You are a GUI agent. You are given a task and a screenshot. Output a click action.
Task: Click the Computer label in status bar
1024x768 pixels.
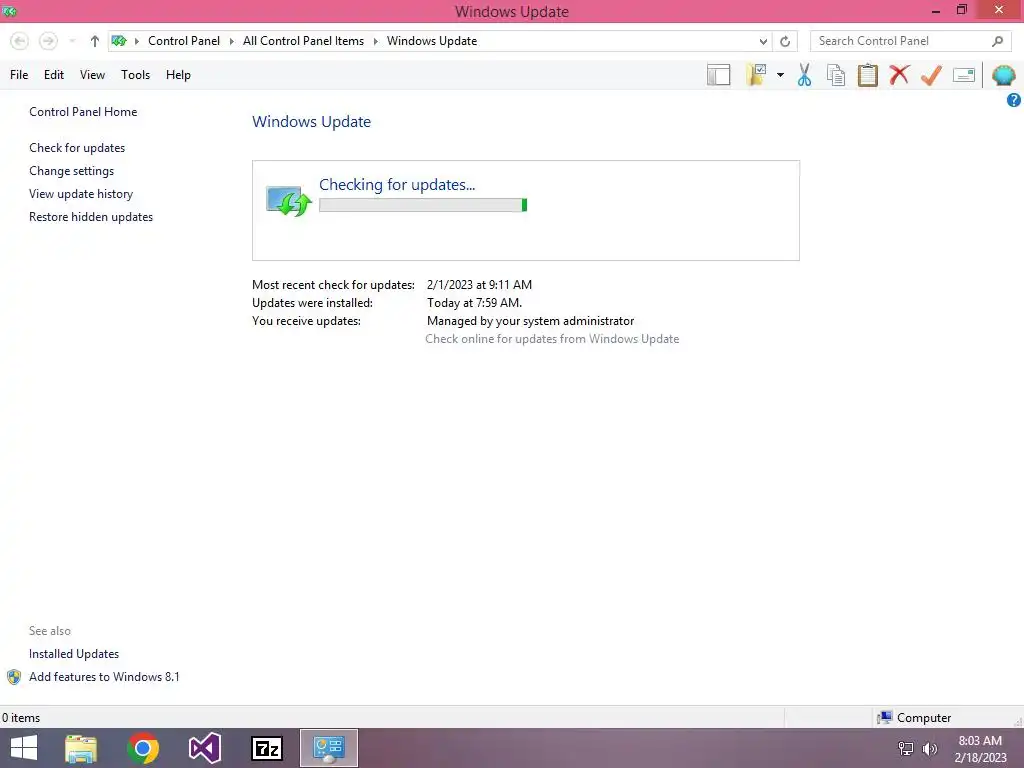click(923, 718)
